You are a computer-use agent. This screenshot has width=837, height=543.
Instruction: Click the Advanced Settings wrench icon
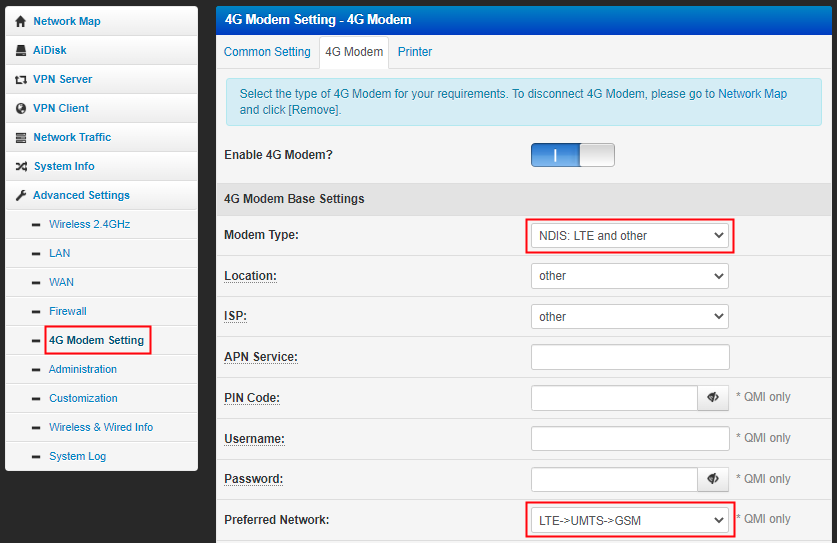(20, 195)
